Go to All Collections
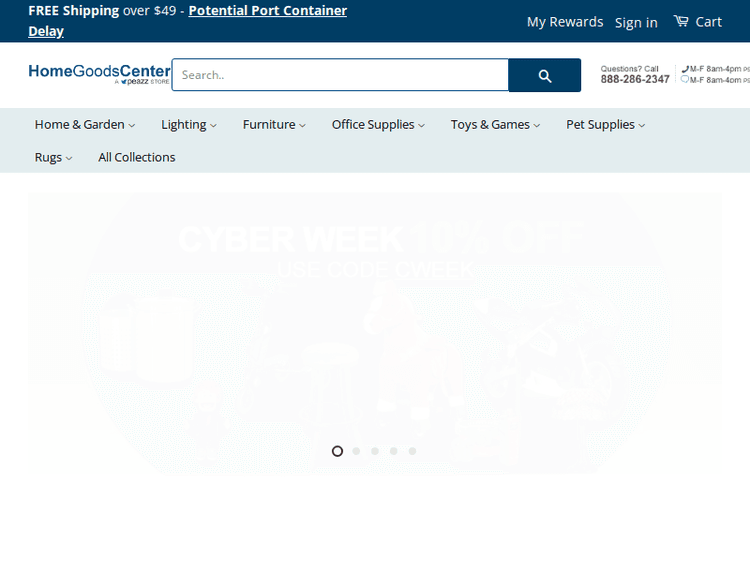 137,157
